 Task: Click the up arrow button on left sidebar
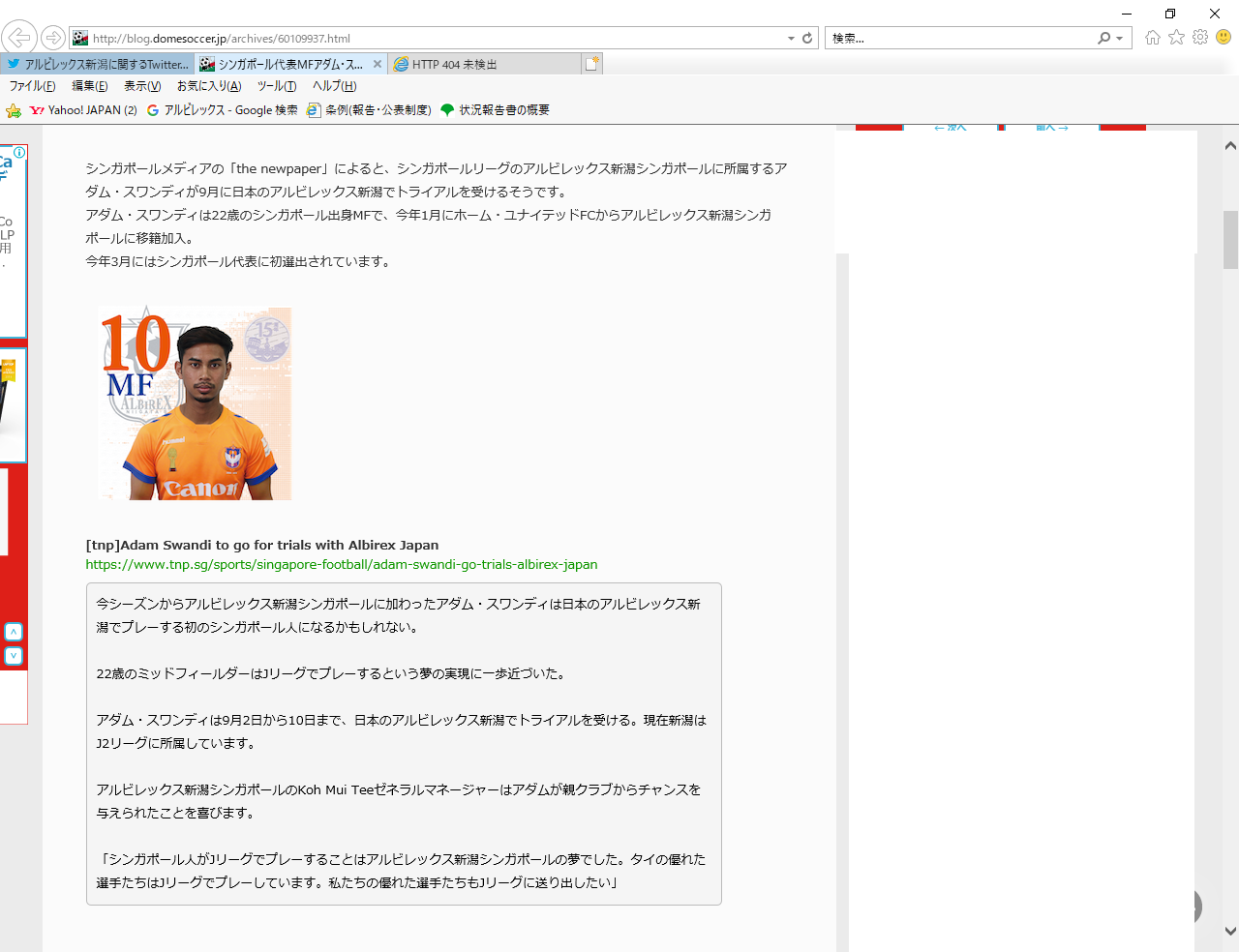coord(13,632)
